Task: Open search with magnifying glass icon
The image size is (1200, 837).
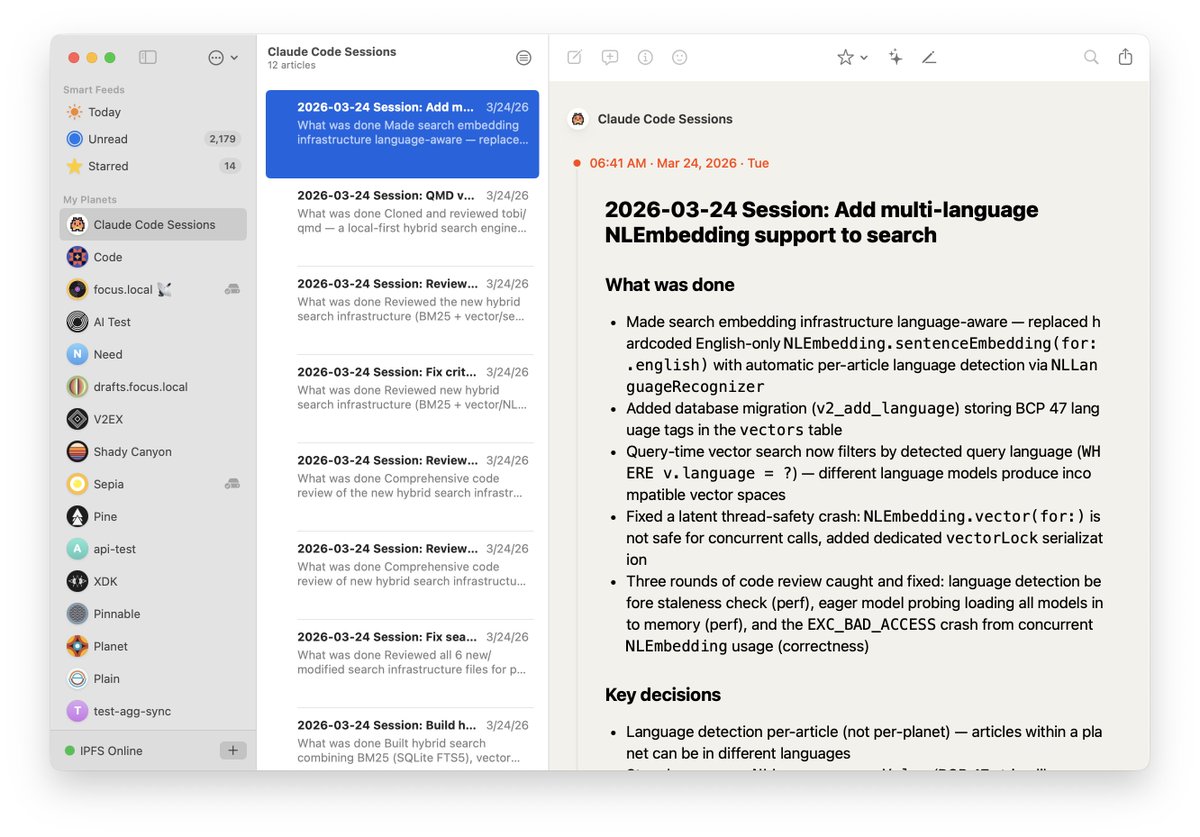Action: click(1091, 58)
